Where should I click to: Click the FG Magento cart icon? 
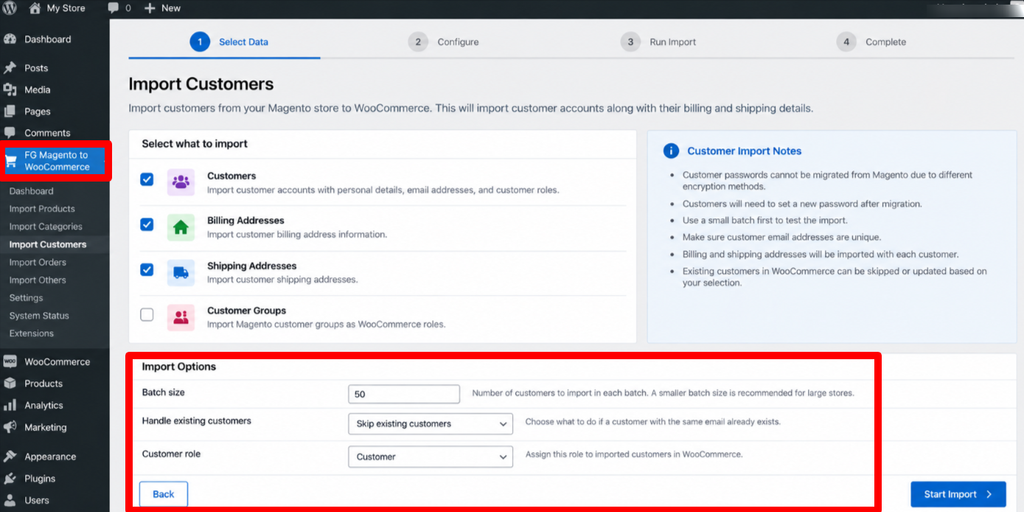click(11, 161)
